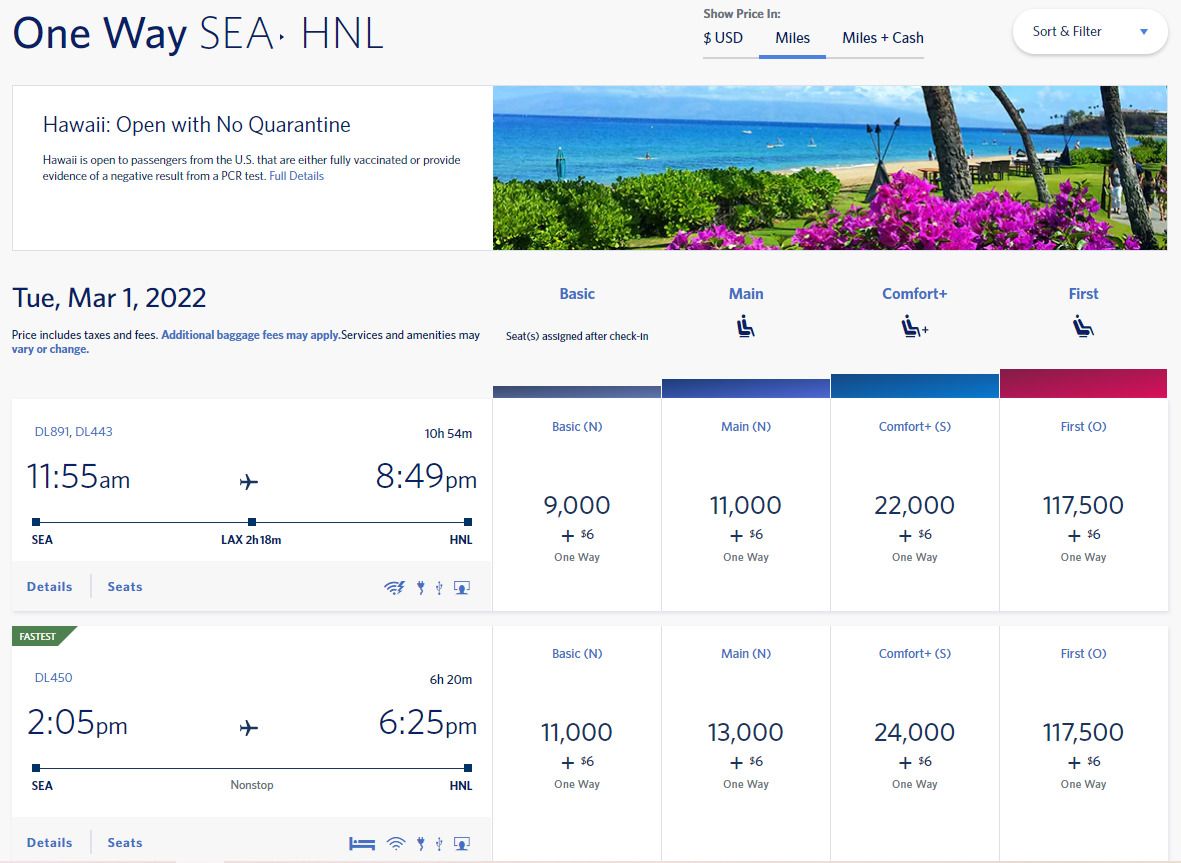Click the USB port icon for DL450
This screenshot has width=1181, height=863.
click(439, 843)
